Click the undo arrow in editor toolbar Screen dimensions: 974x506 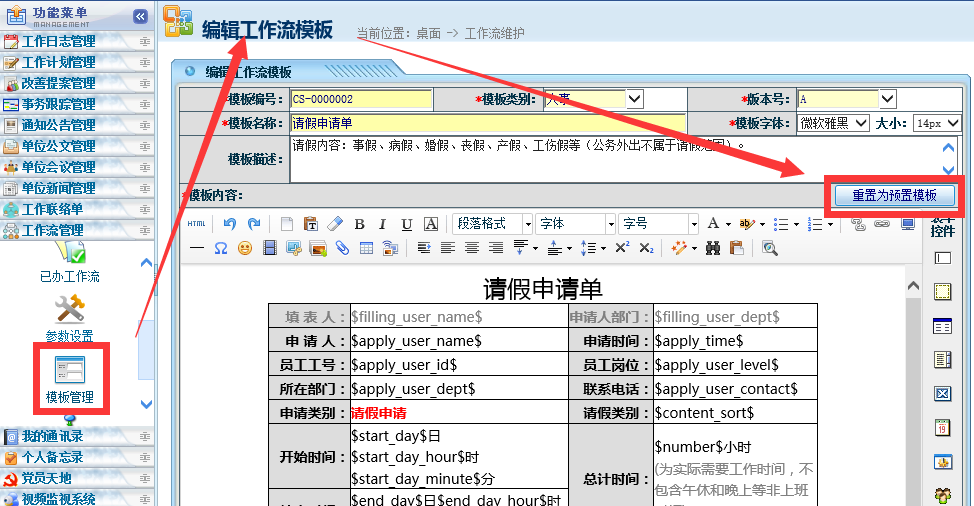[230, 224]
